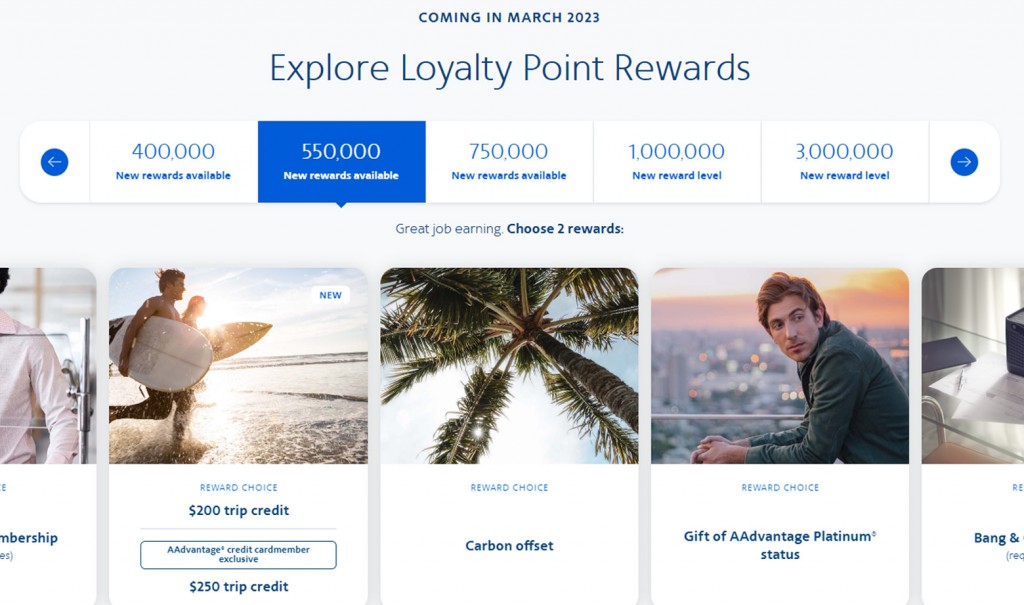This screenshot has width=1024, height=605.
Task: Click the right arrow carousel button
Action: click(x=964, y=162)
